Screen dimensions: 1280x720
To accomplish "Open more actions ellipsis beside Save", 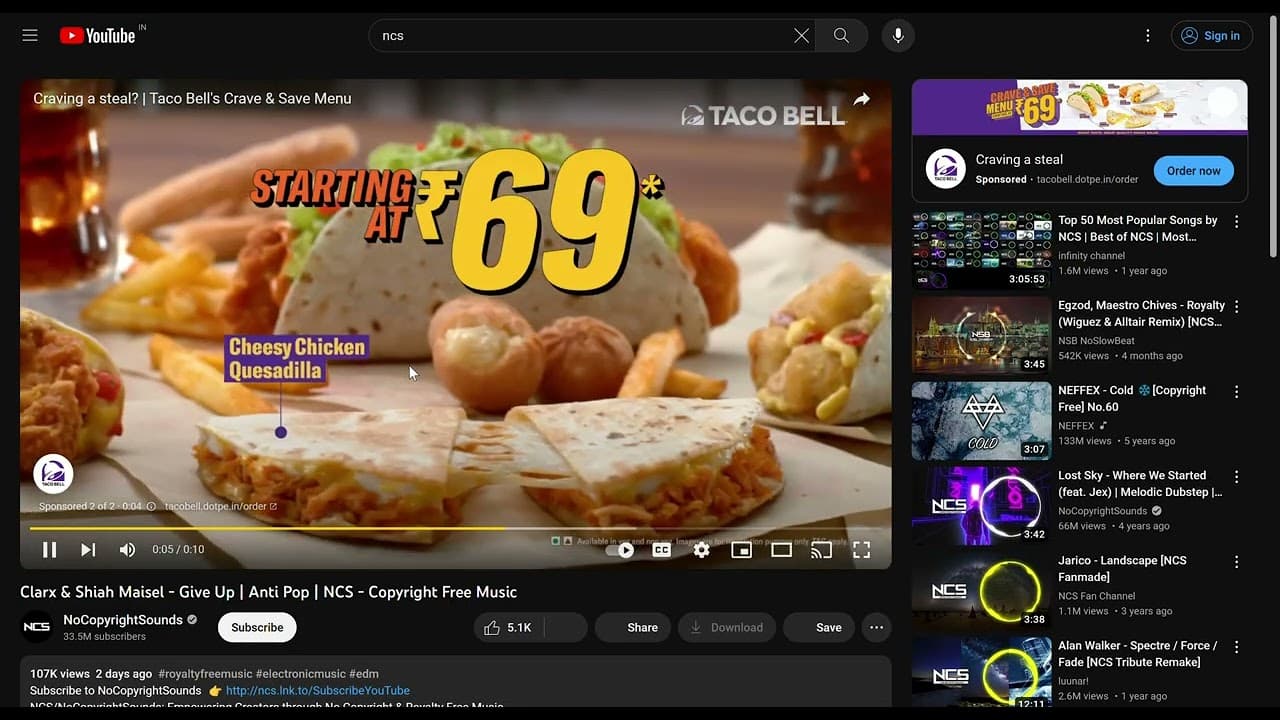I will [876, 627].
